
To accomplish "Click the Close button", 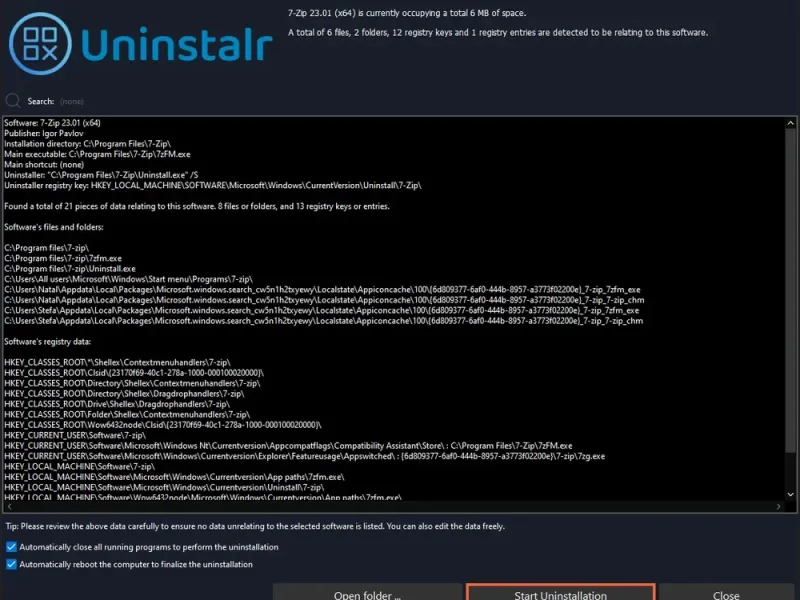I will [x=726, y=593].
